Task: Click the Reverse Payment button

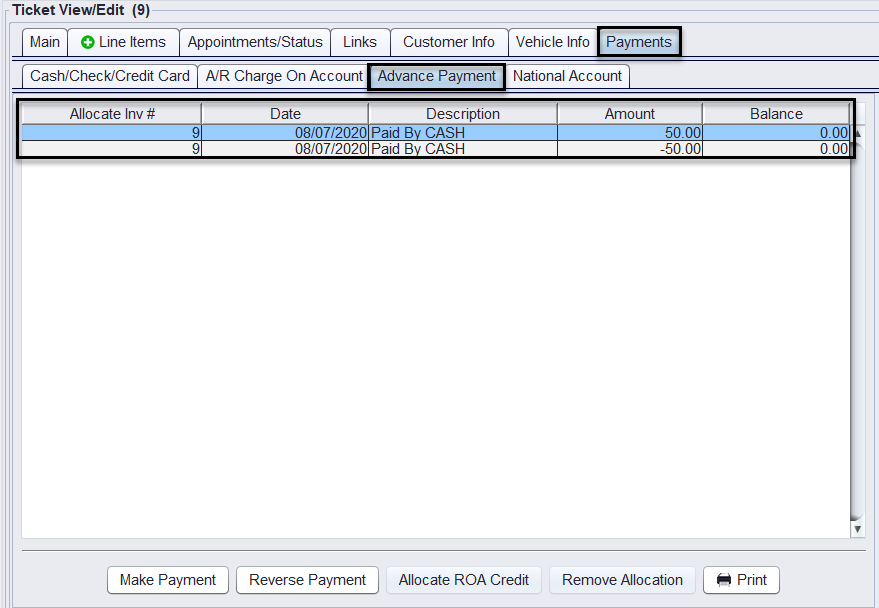Action: 307,580
